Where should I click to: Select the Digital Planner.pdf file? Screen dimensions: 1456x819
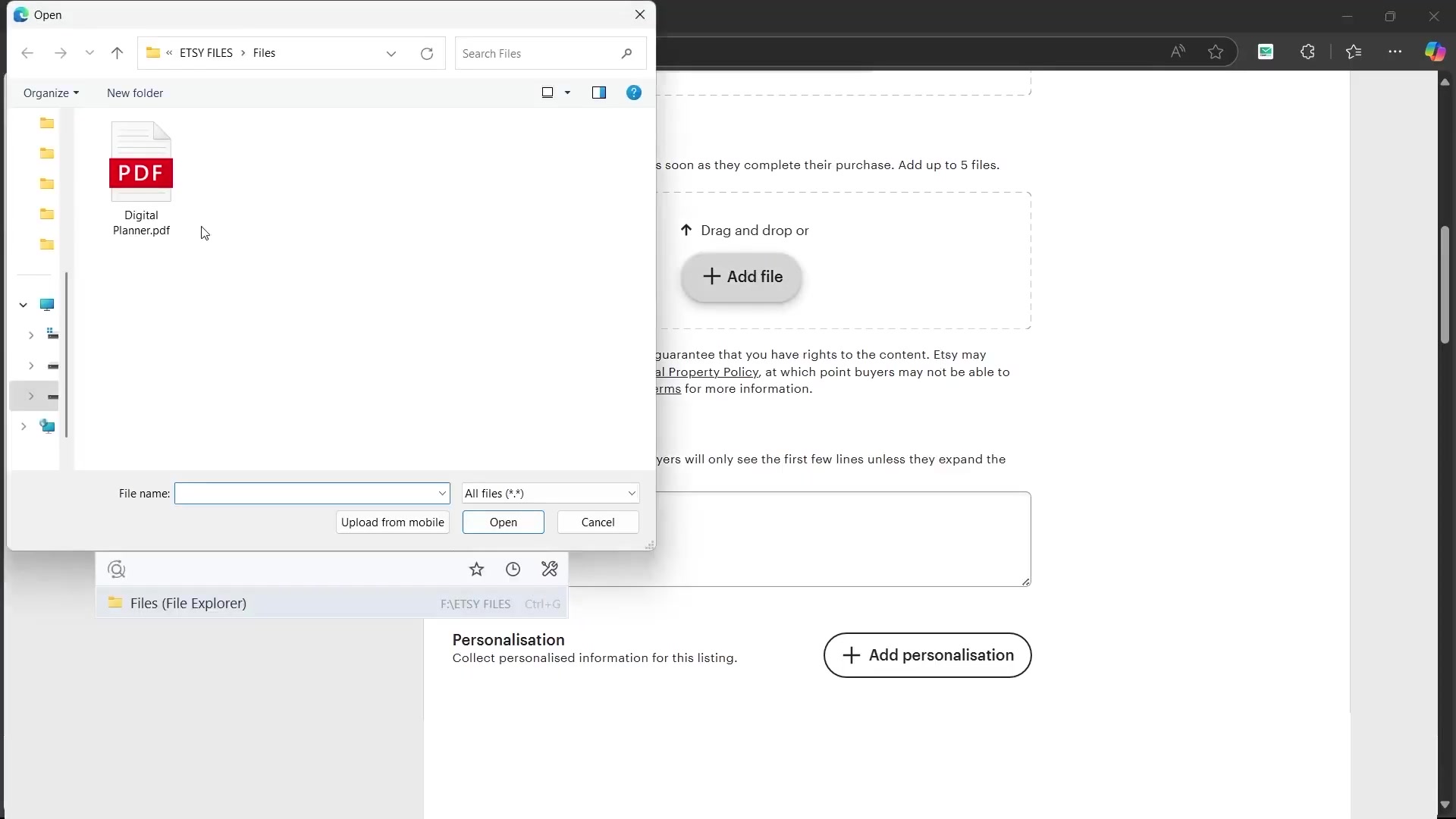coord(141,178)
